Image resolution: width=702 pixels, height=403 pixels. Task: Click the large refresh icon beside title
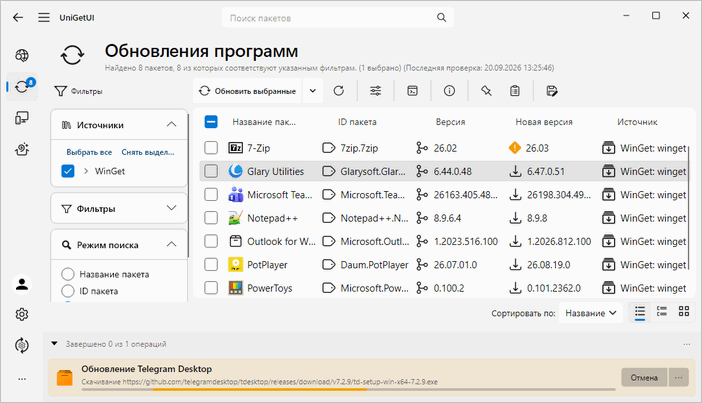[73, 56]
